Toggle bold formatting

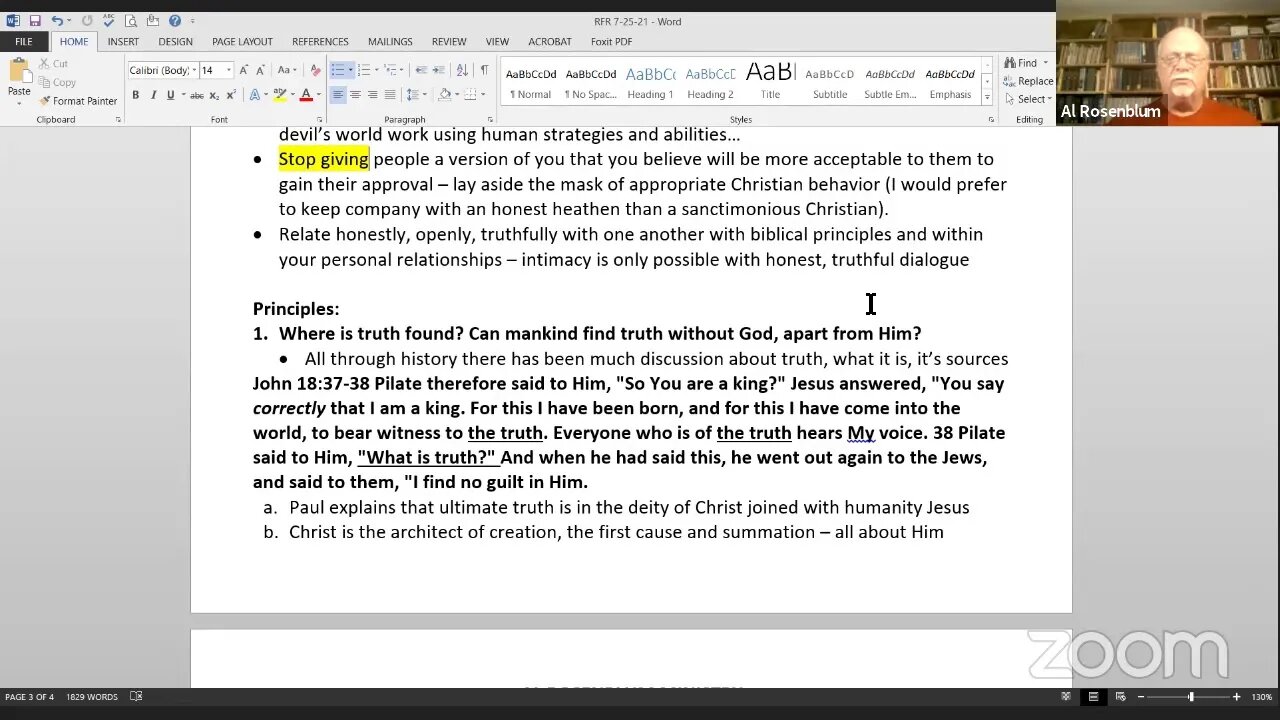tap(135, 95)
